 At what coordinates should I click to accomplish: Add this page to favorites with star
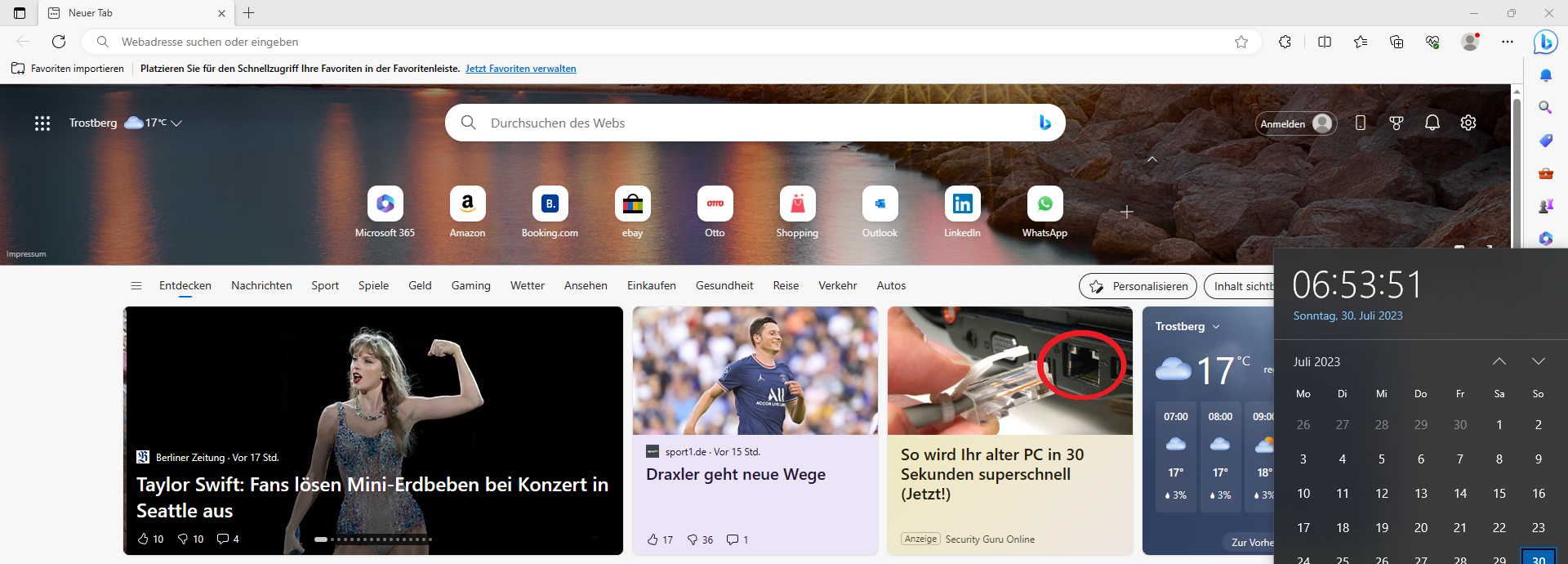click(1241, 42)
